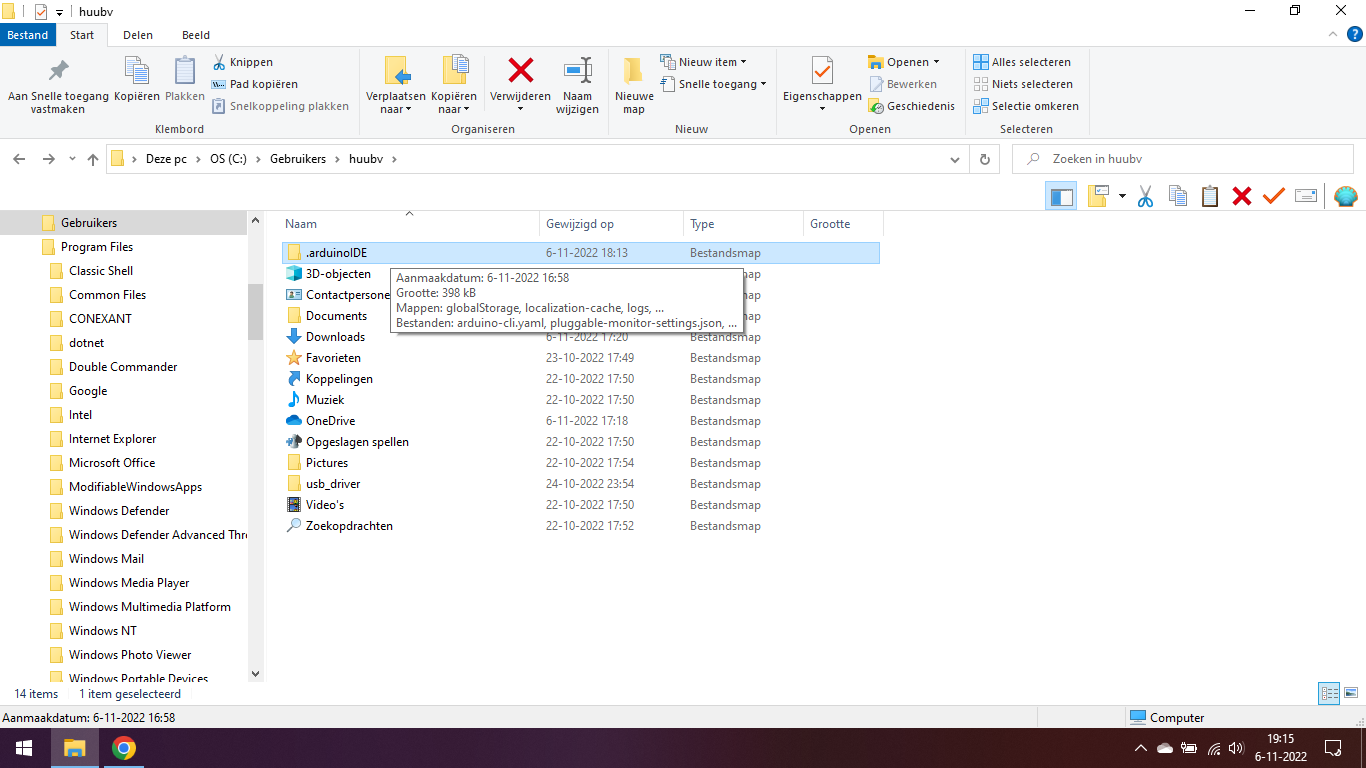Select the Start ribbon tab

point(82,35)
